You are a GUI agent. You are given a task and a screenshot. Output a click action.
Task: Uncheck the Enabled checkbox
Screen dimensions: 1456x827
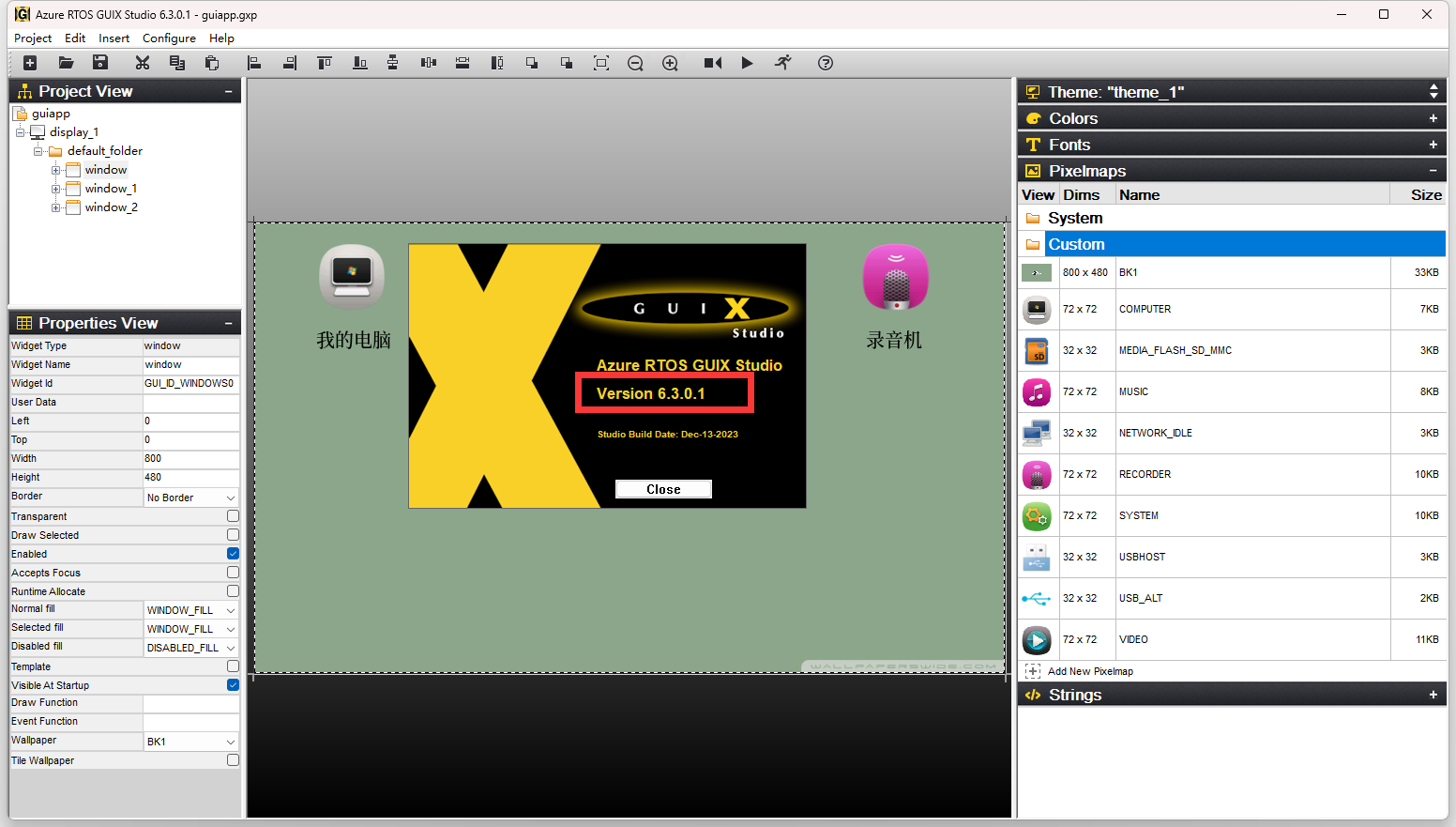(233, 554)
